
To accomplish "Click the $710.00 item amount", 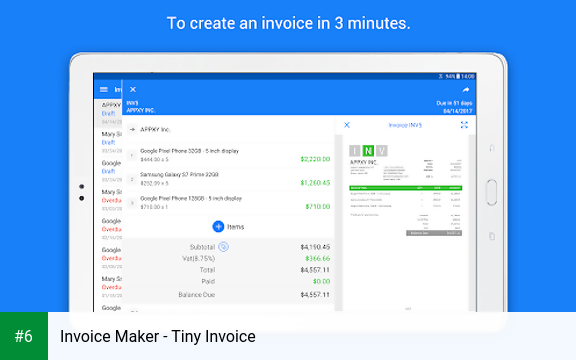I will click(318, 206).
